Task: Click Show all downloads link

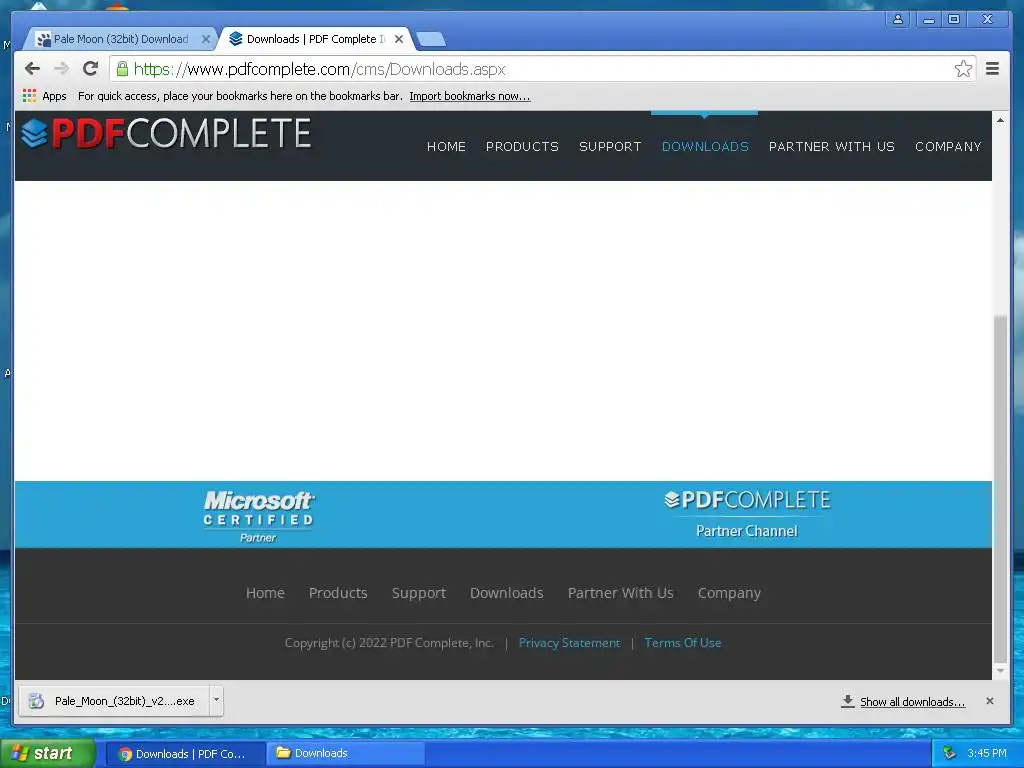Action: (x=912, y=702)
